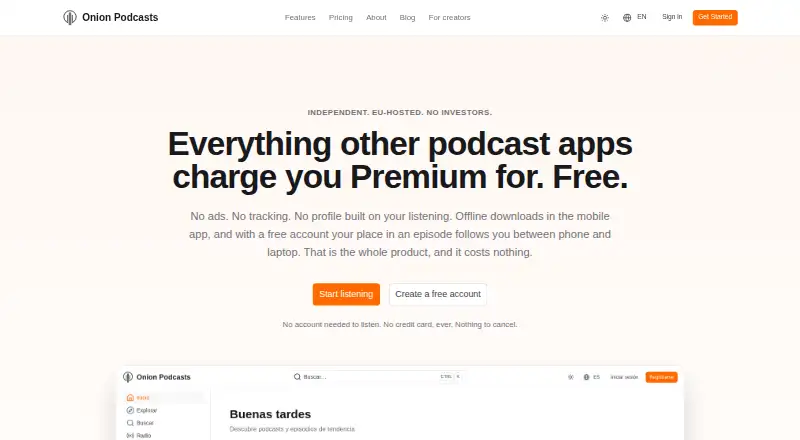The width and height of the screenshot is (800, 440).
Task: Select the Radio icon in the preview sidebar
Action: pos(130,435)
